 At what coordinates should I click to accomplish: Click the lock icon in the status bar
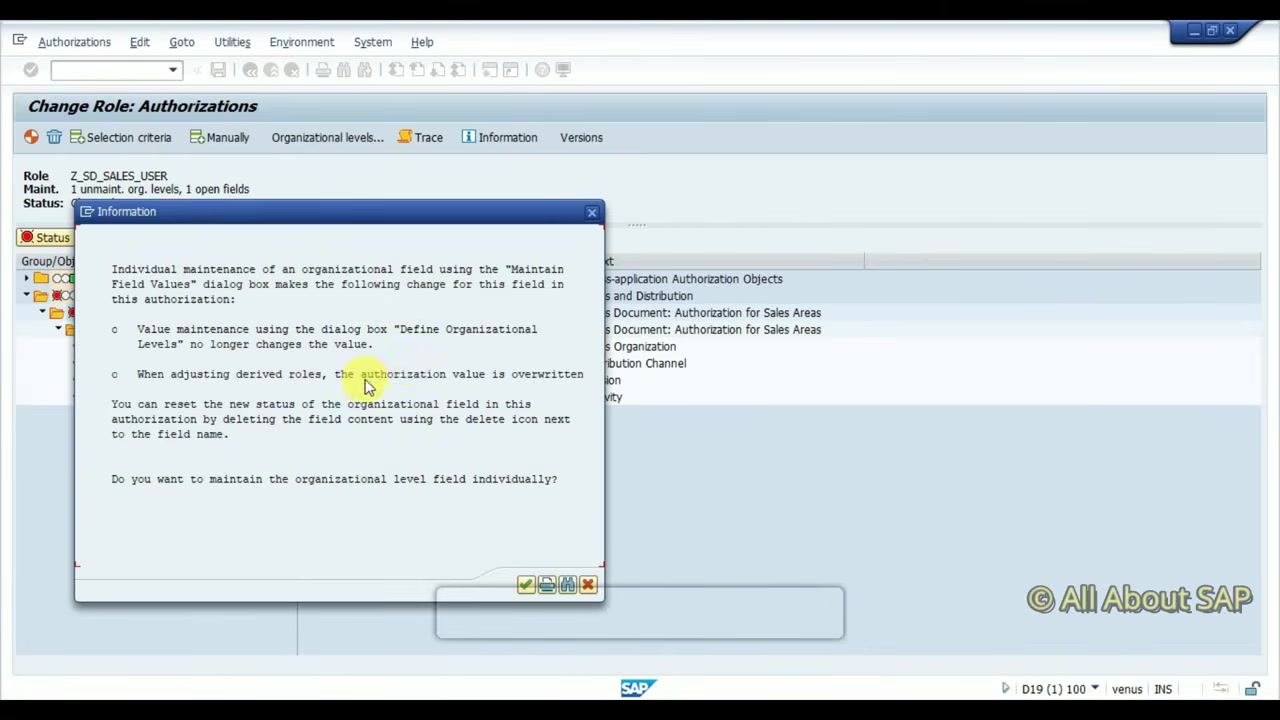[1253, 689]
